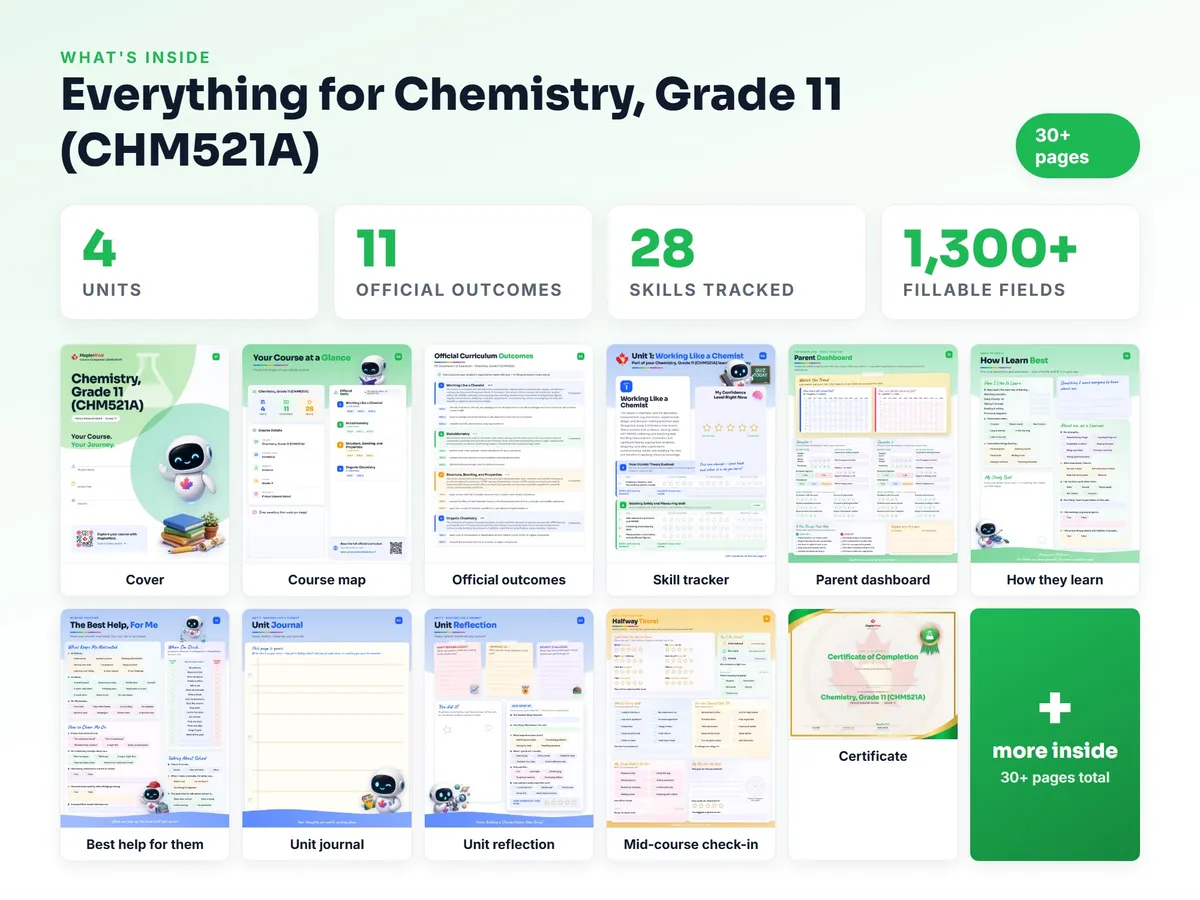Click the 'How they learn' caption text
Image resolution: width=1200 pixels, height=900 pixels.
(x=1055, y=580)
